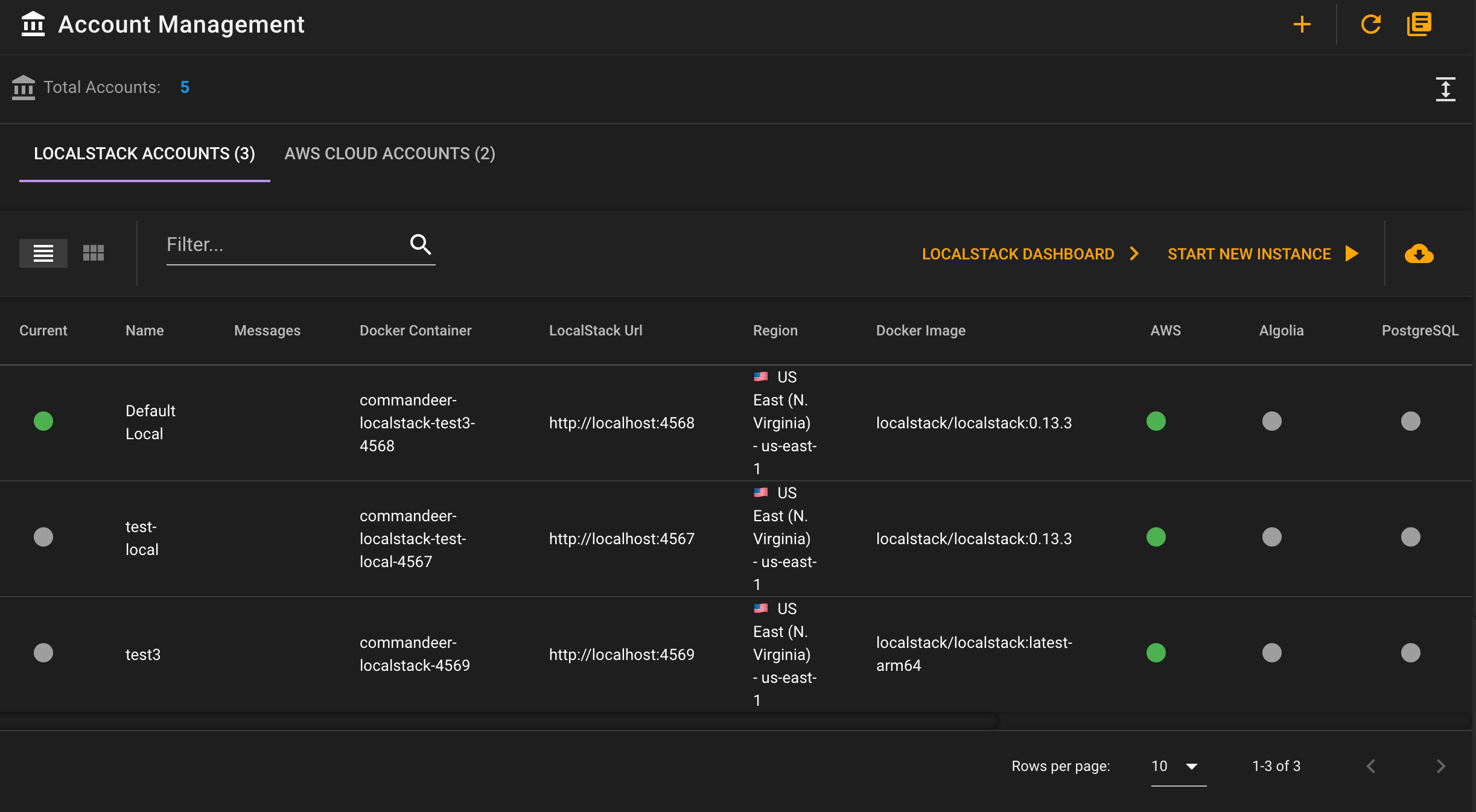Click the Account Management bank icon
The height and width of the screenshot is (812, 1476).
tap(33, 25)
